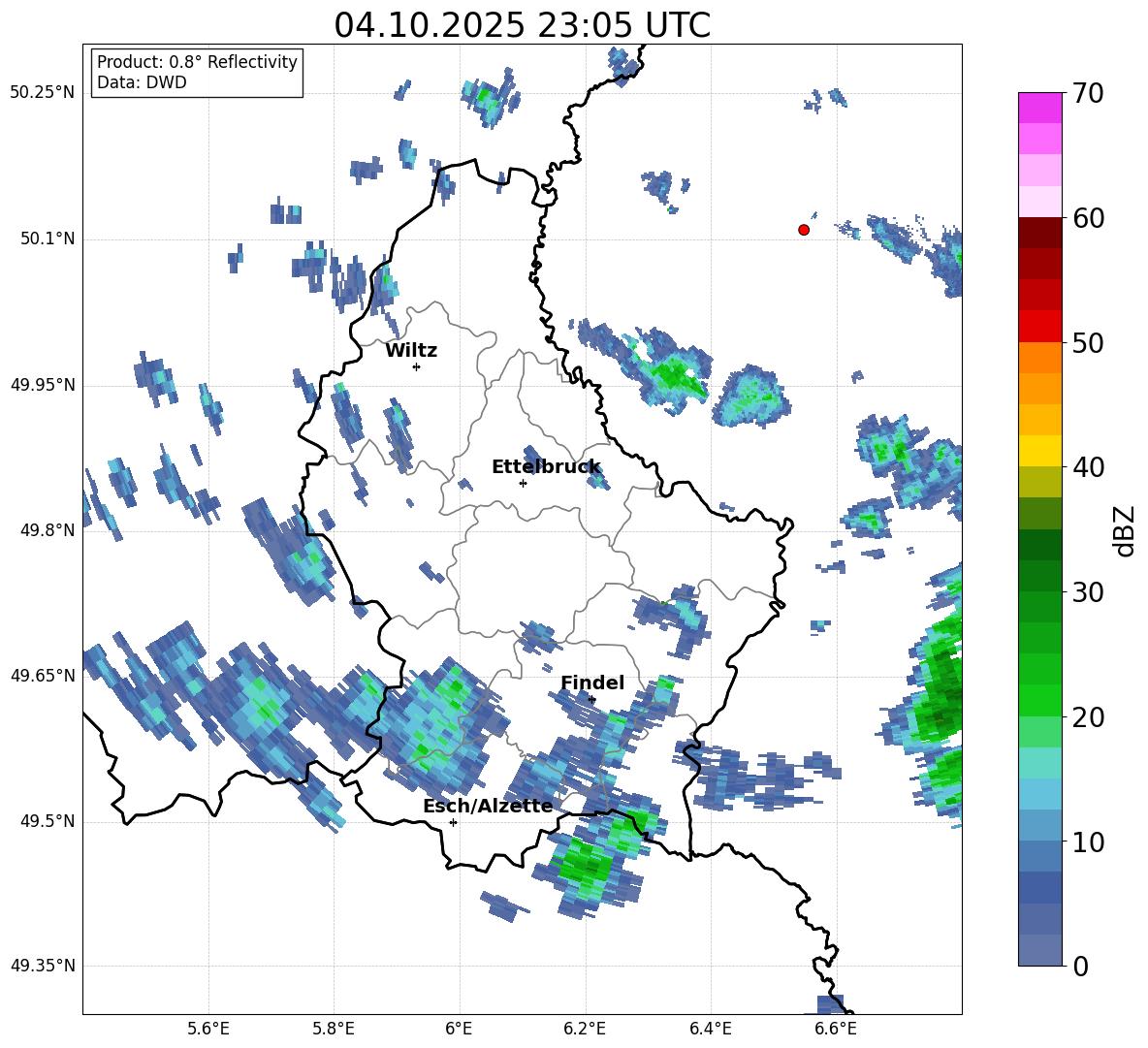Click the colorbar tick label 60
The image size is (1148, 1048).
click(x=1088, y=218)
